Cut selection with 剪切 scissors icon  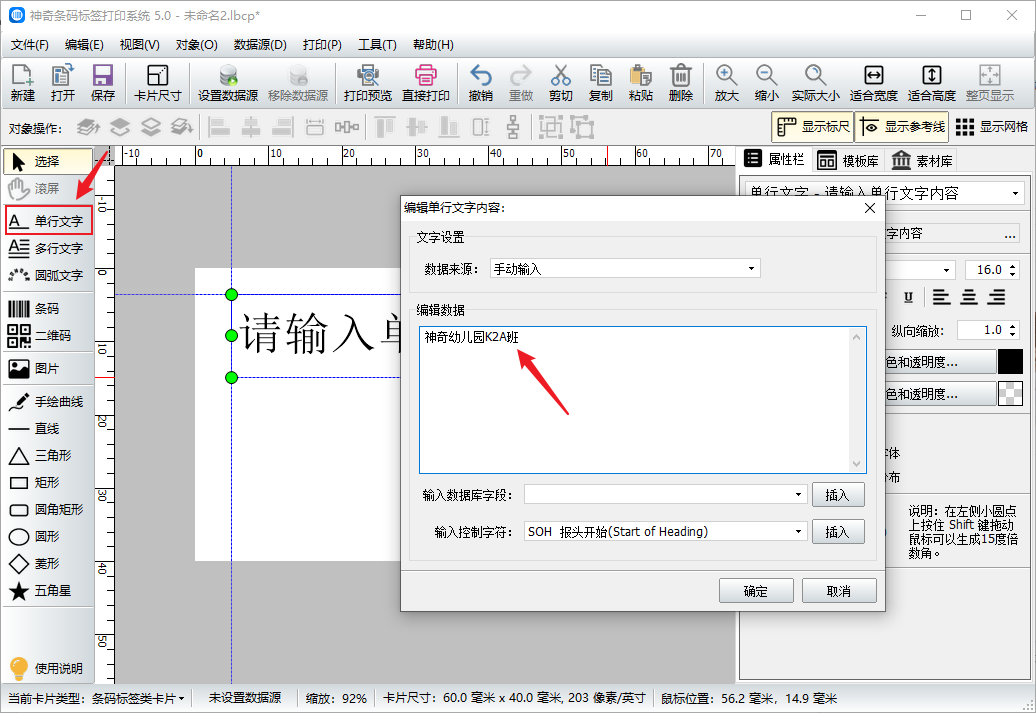click(560, 83)
